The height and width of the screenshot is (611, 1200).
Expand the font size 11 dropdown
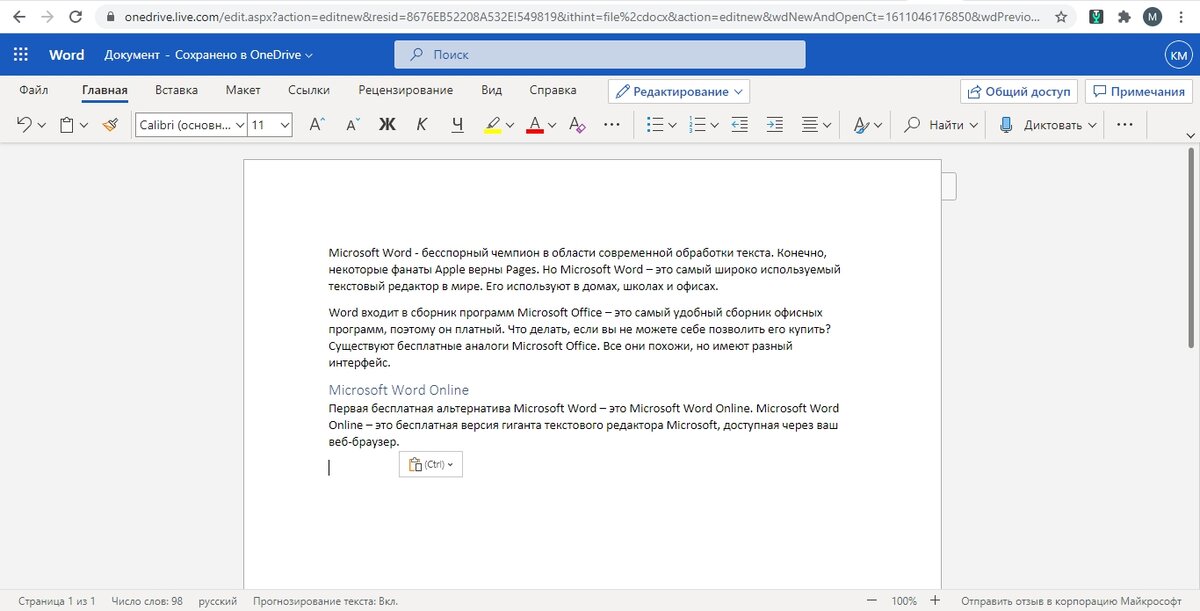[267, 125]
